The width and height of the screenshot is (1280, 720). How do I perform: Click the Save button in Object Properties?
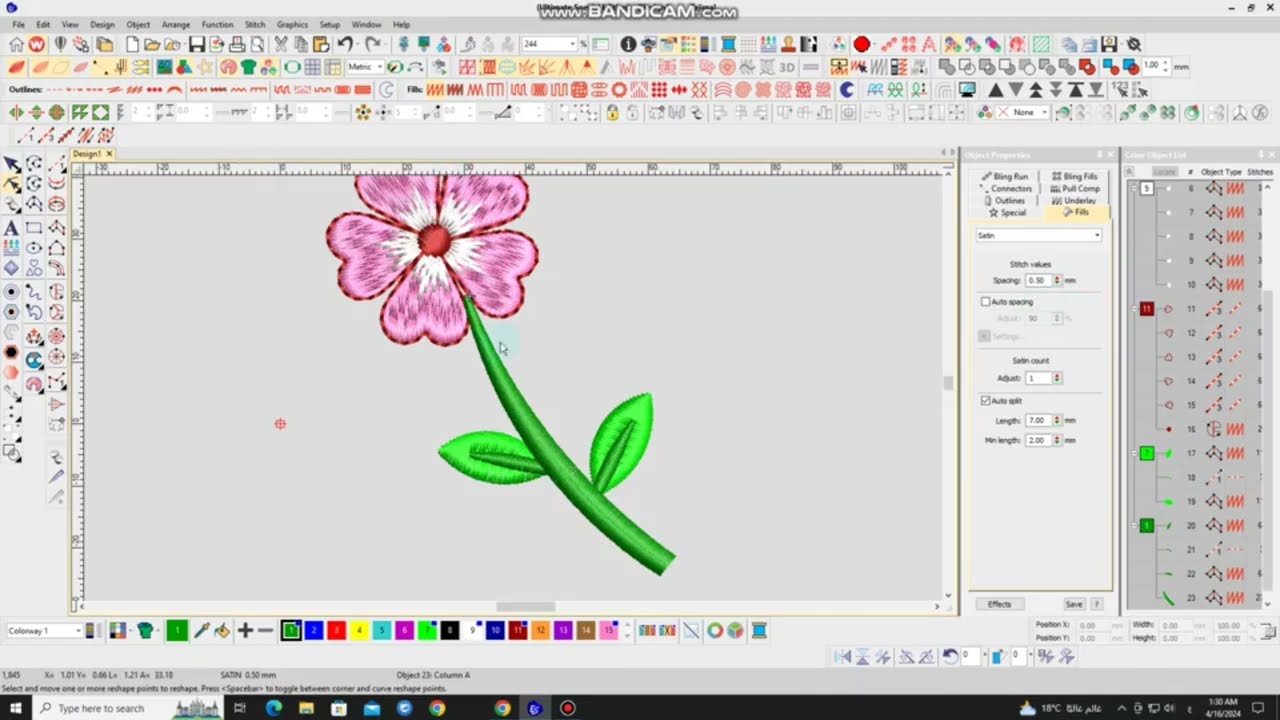coord(1073,604)
